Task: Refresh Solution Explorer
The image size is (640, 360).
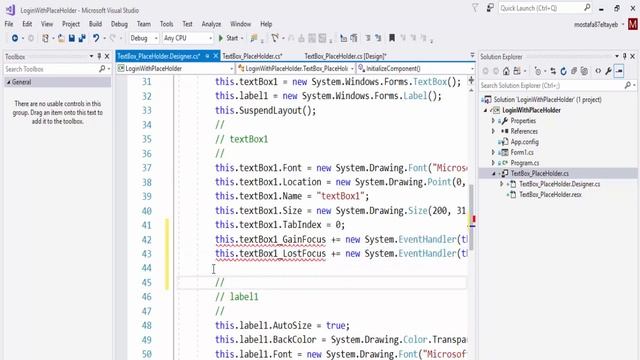Action: (564, 71)
